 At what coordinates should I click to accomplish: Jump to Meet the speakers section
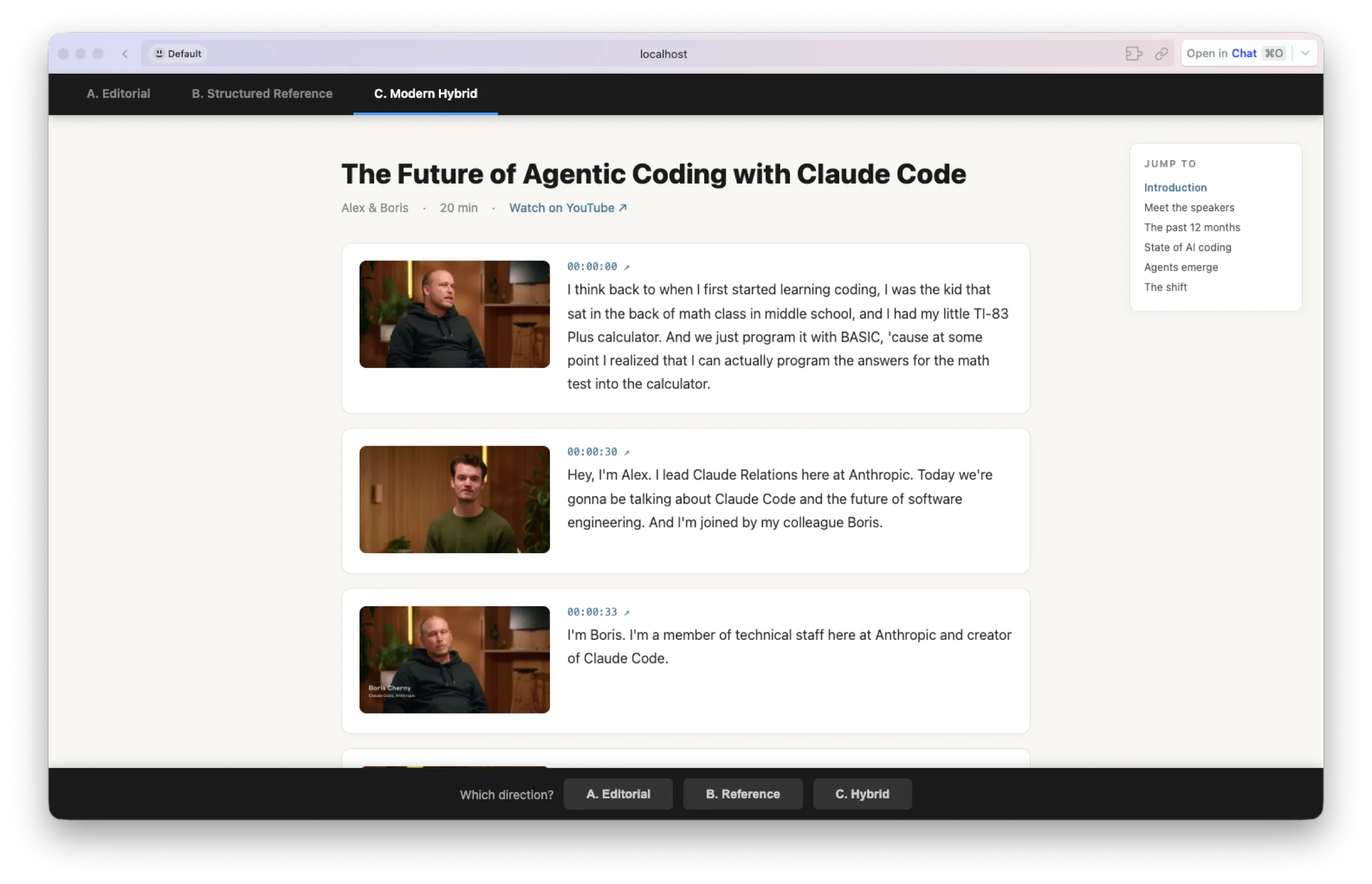[1188, 207]
